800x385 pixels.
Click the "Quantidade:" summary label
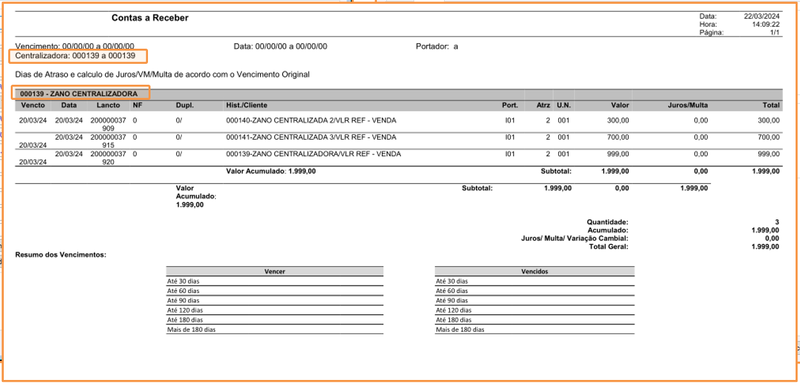coord(608,222)
